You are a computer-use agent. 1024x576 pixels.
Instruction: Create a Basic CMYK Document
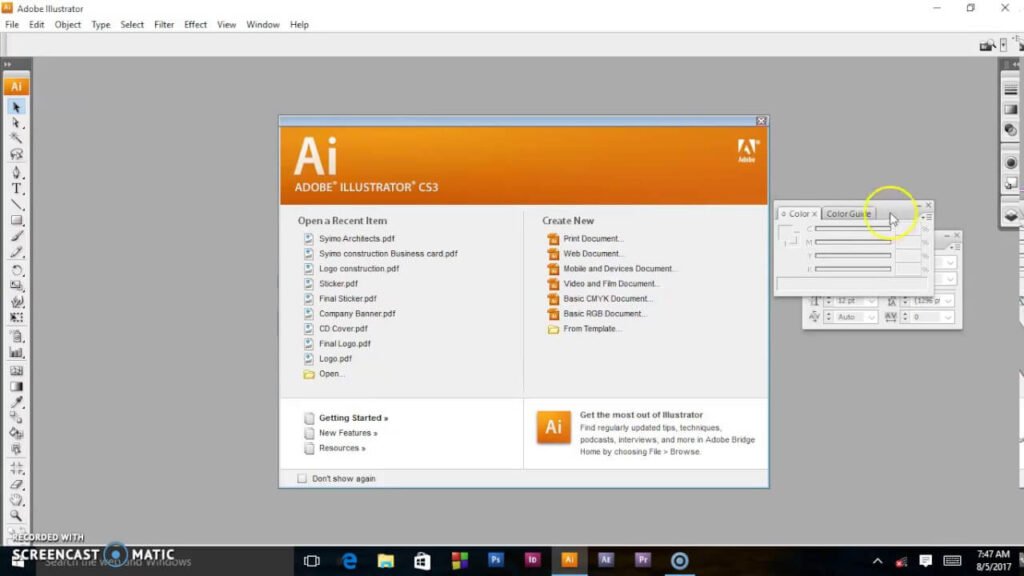[x=608, y=298]
